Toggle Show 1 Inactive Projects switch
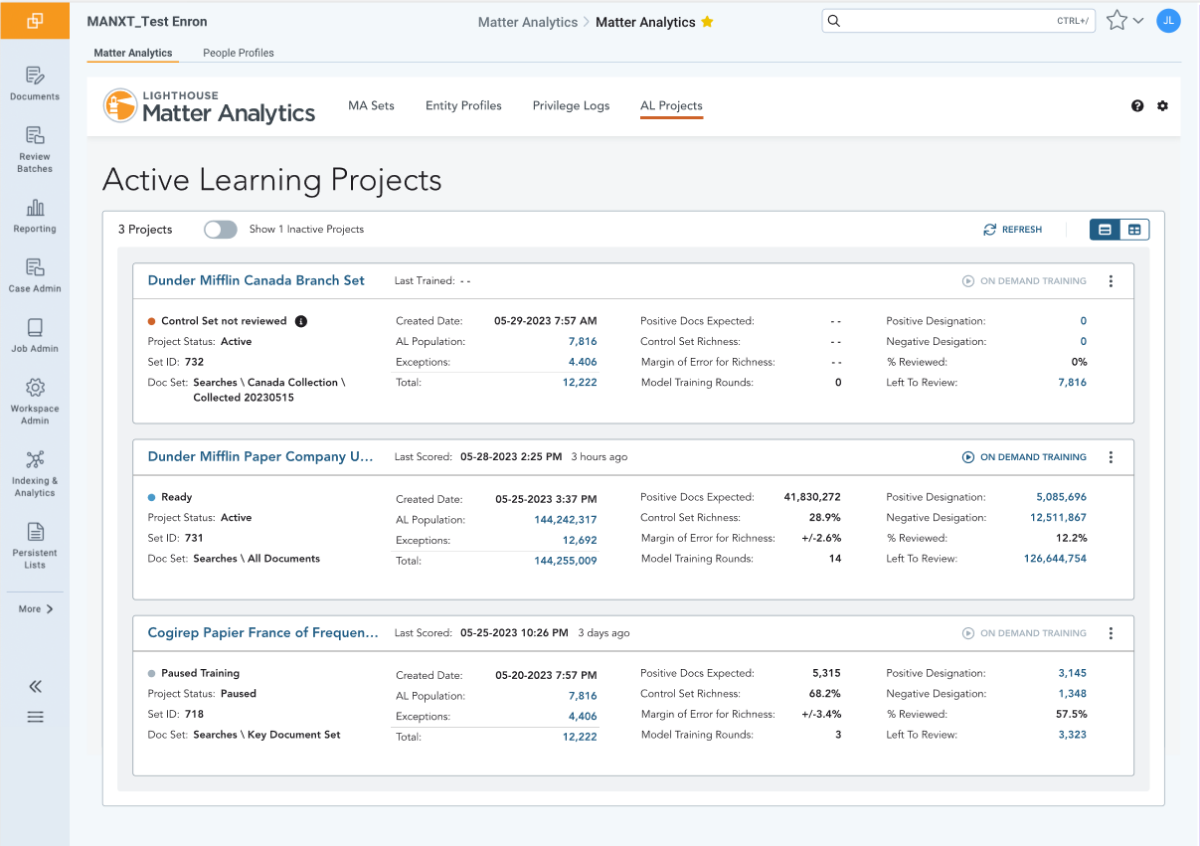 220,229
